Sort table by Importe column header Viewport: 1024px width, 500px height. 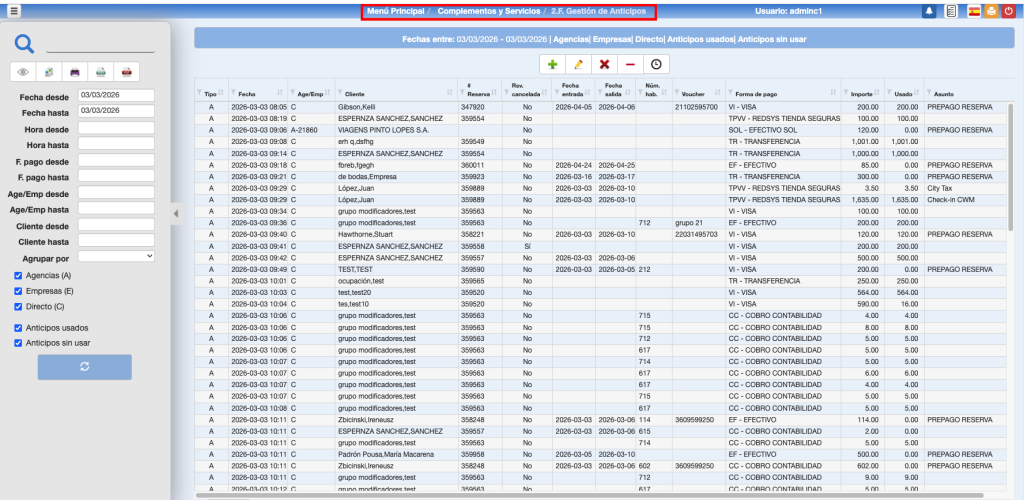(x=862, y=93)
